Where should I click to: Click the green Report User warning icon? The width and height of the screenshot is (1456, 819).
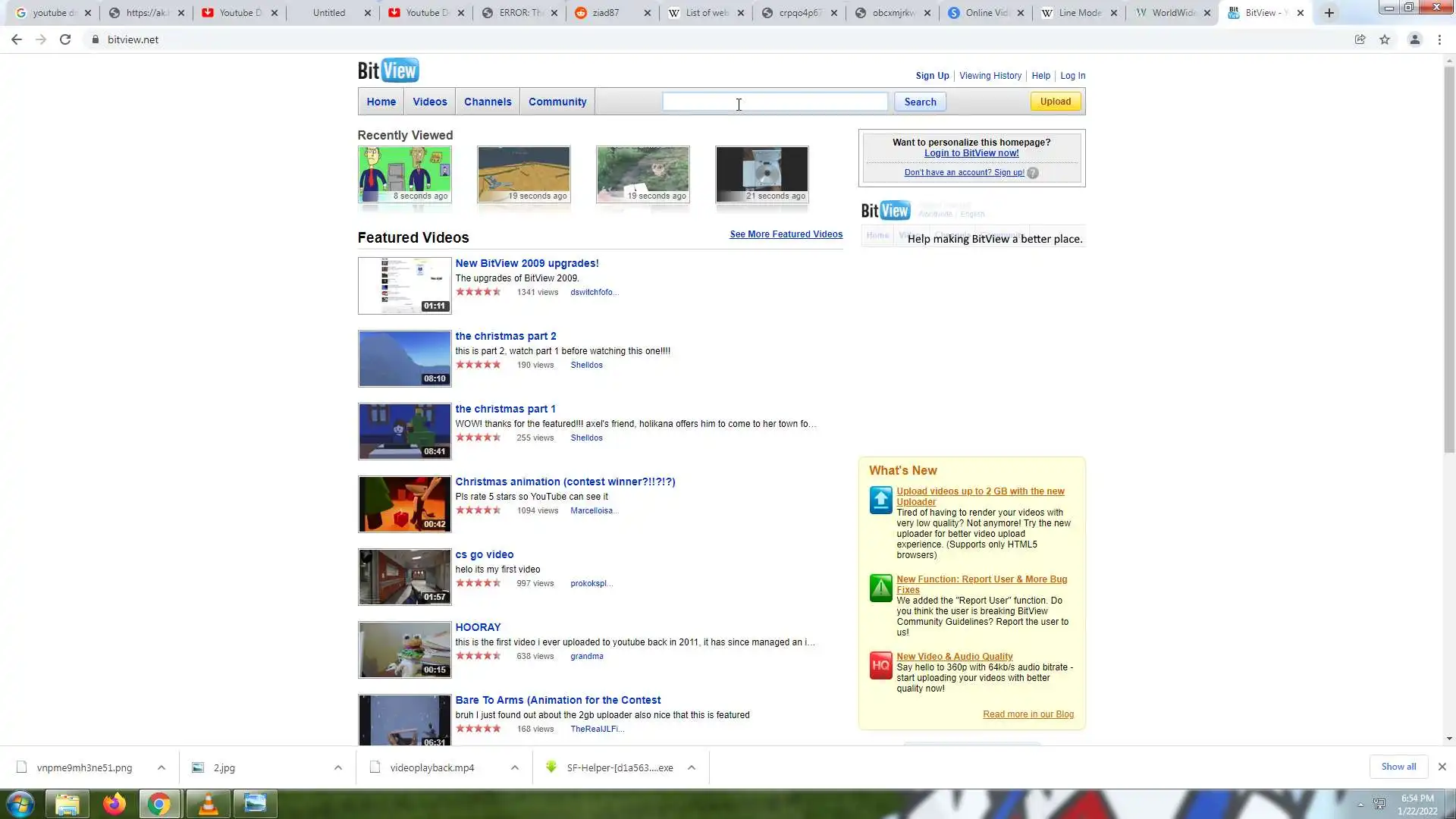coord(880,588)
